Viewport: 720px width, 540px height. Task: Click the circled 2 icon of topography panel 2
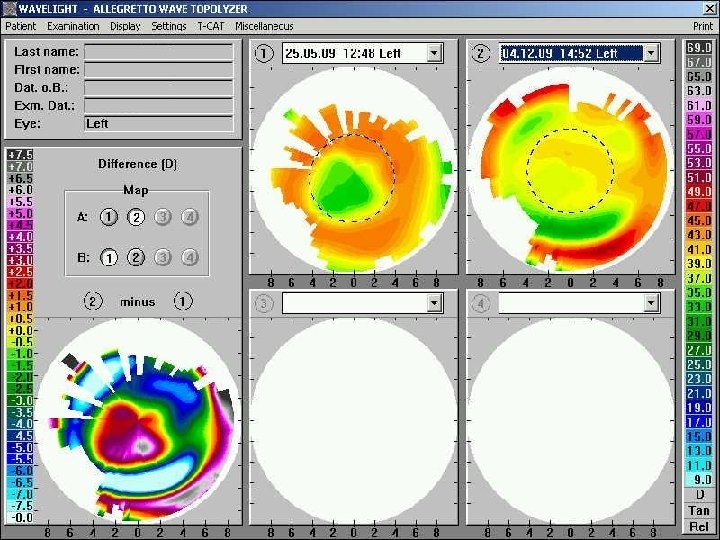[x=480, y=53]
